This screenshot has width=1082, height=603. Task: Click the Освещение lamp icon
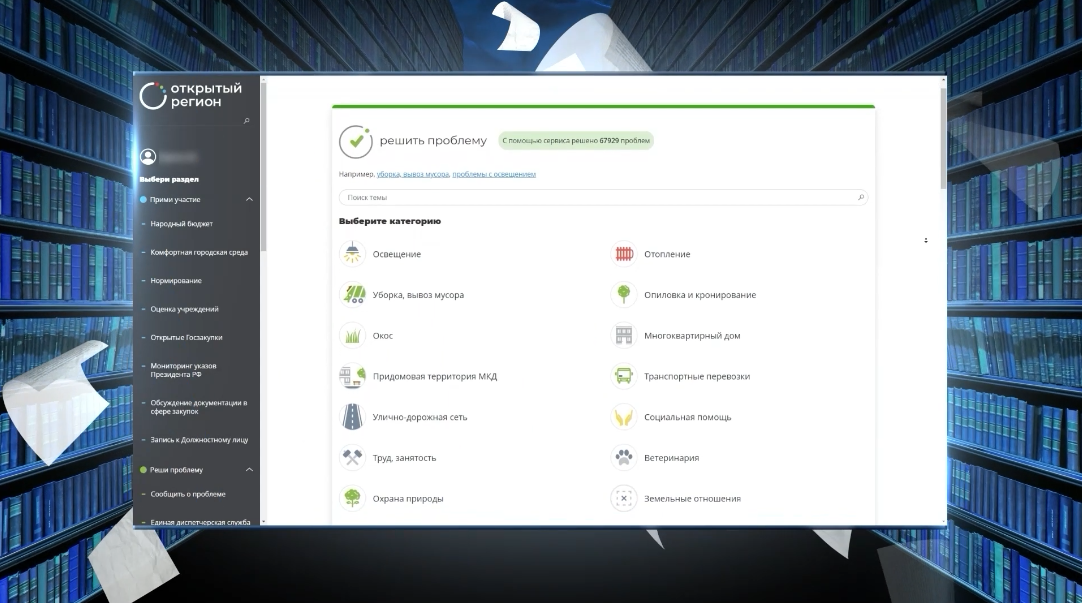click(351, 254)
